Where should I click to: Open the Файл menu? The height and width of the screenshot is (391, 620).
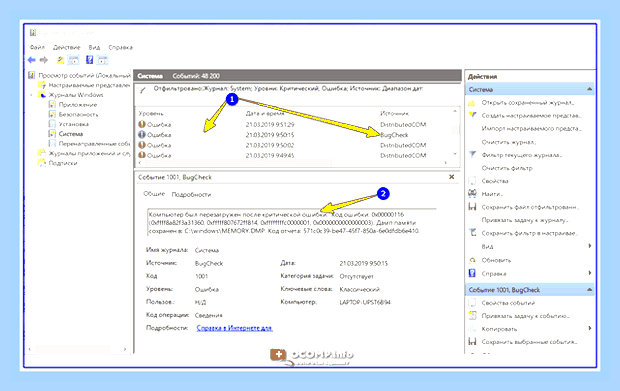pos(37,47)
